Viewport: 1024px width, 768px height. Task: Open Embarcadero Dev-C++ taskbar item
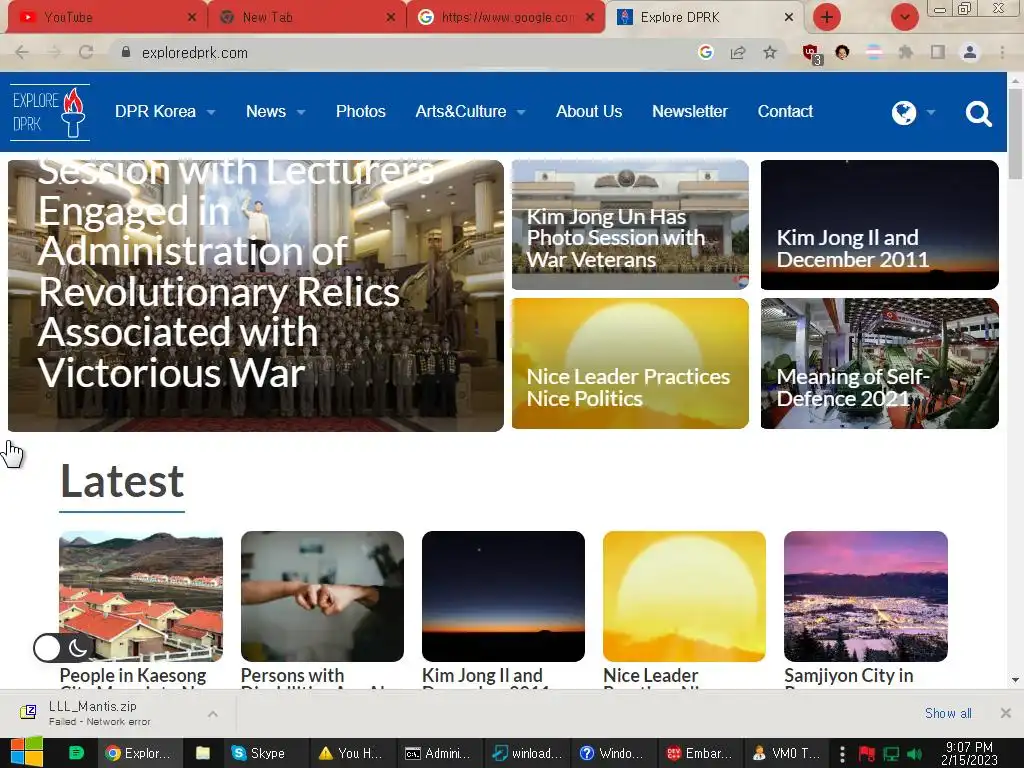tap(701, 753)
